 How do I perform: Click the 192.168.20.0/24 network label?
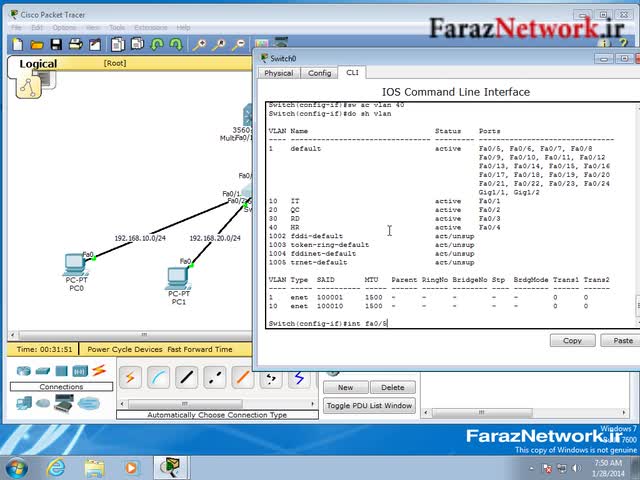pos(215,238)
